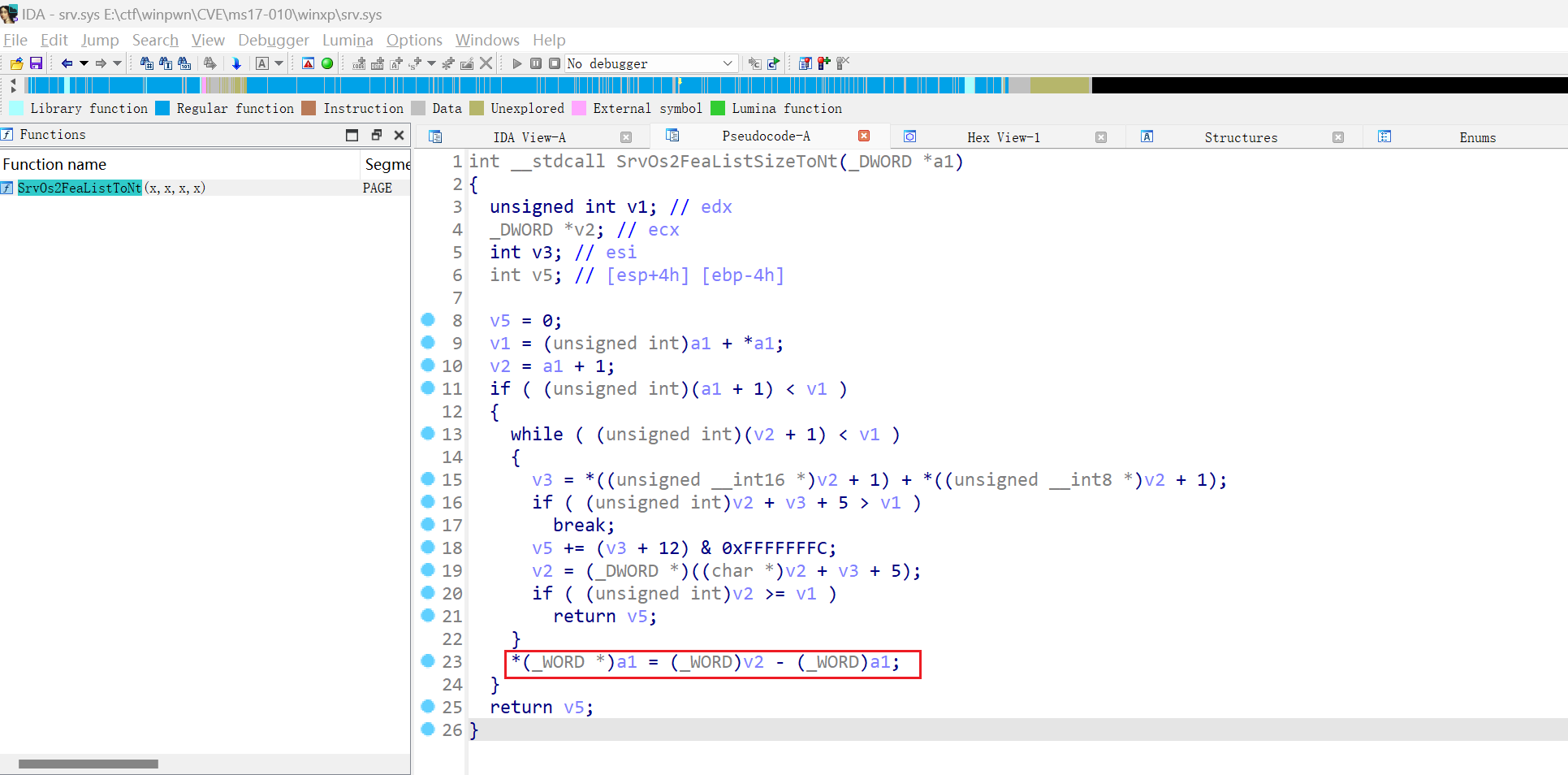Expand dropdown next to text search A icon

(x=279, y=63)
